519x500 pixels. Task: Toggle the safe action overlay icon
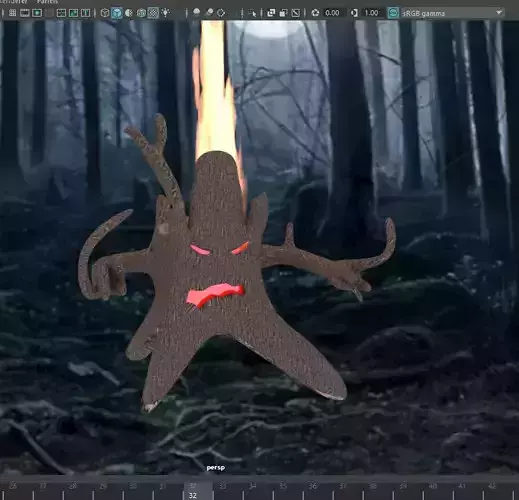point(73,13)
